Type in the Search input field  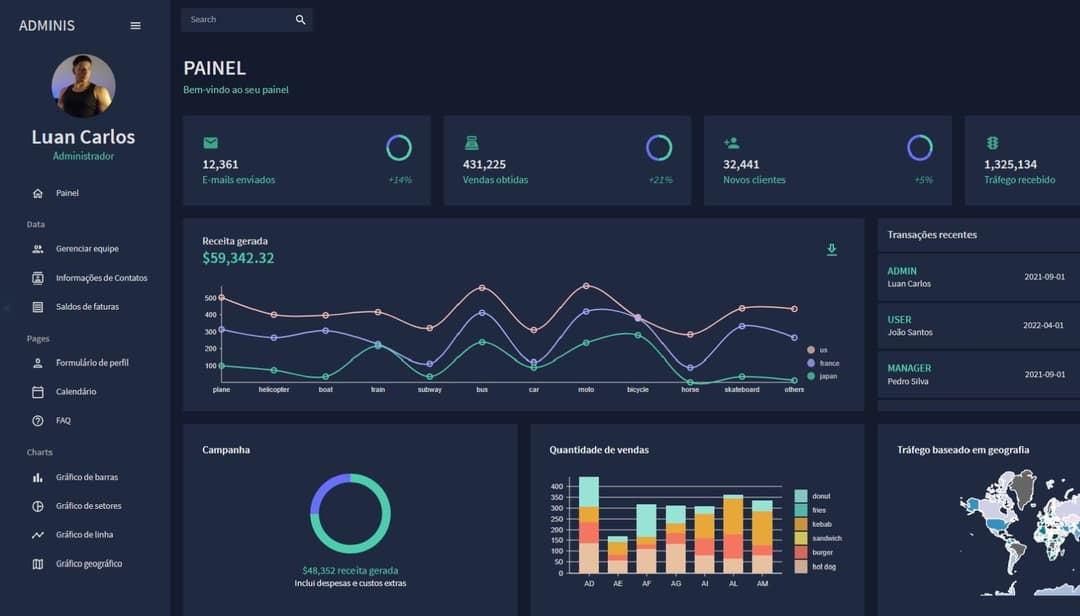point(237,20)
